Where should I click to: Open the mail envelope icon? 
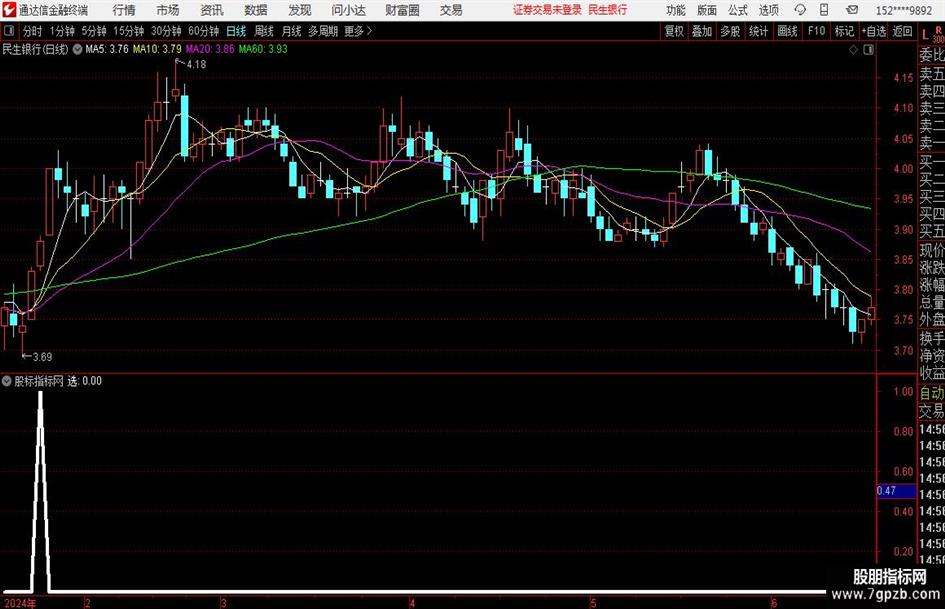pos(852,10)
